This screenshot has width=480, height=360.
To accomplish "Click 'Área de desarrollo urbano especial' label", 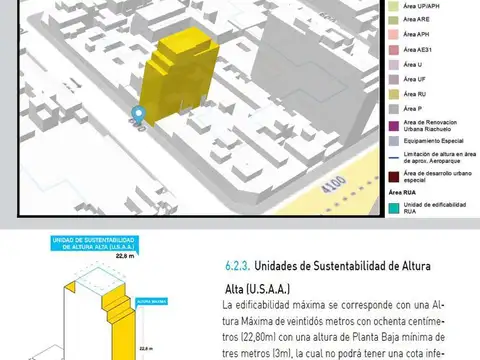I will pos(437,176).
